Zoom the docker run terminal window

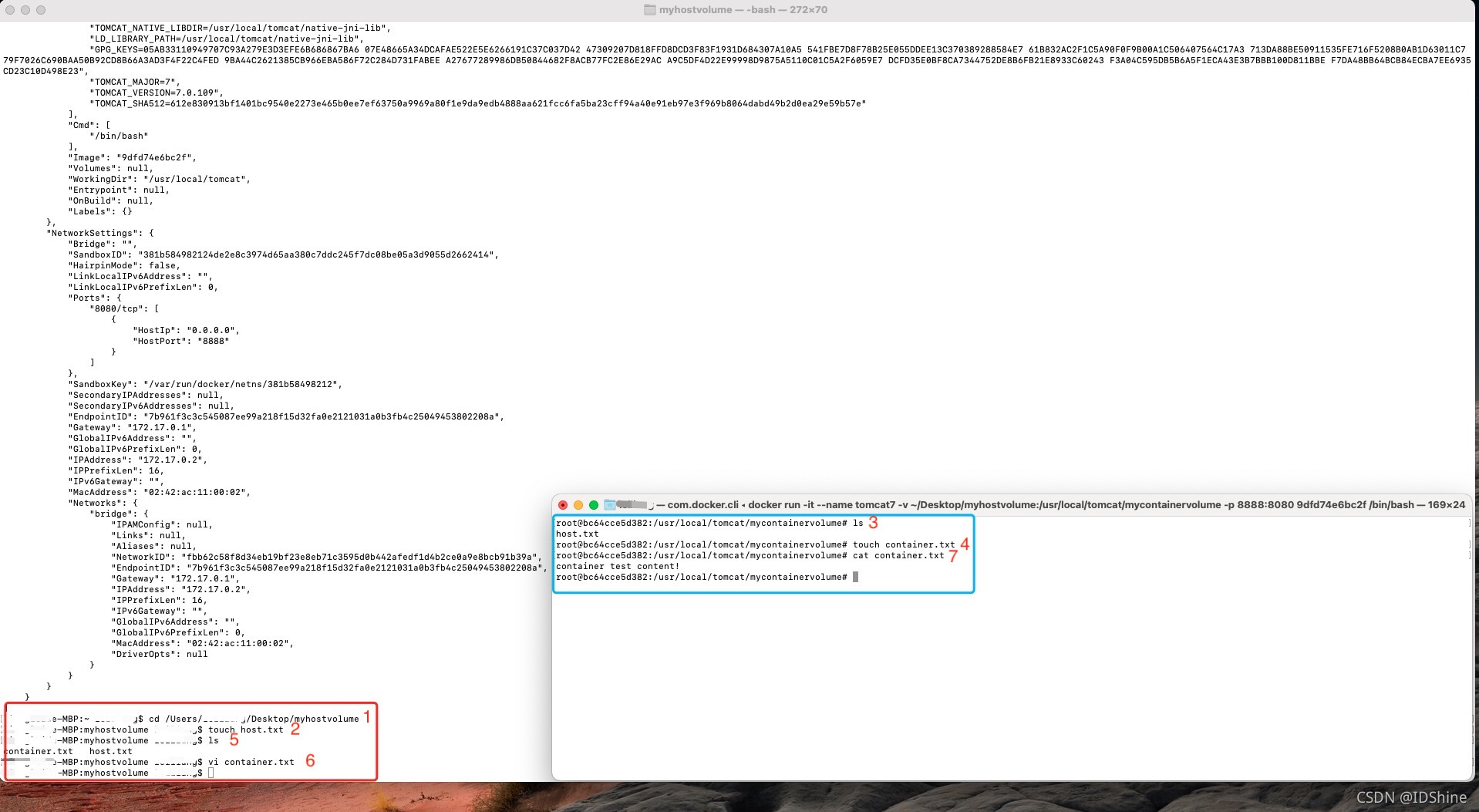[594, 505]
